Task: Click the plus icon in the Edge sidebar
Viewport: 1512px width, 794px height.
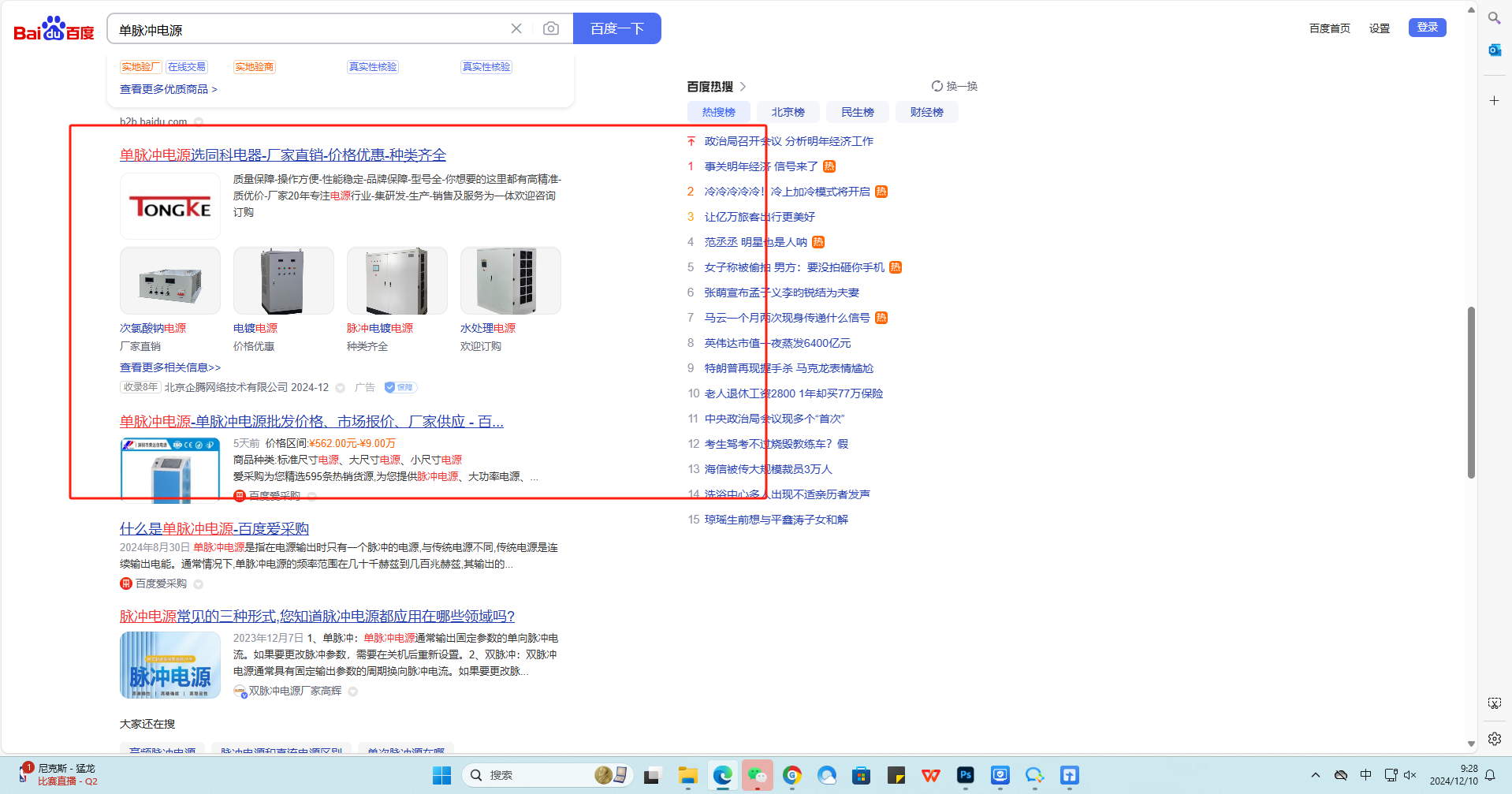Action: pos(1494,100)
